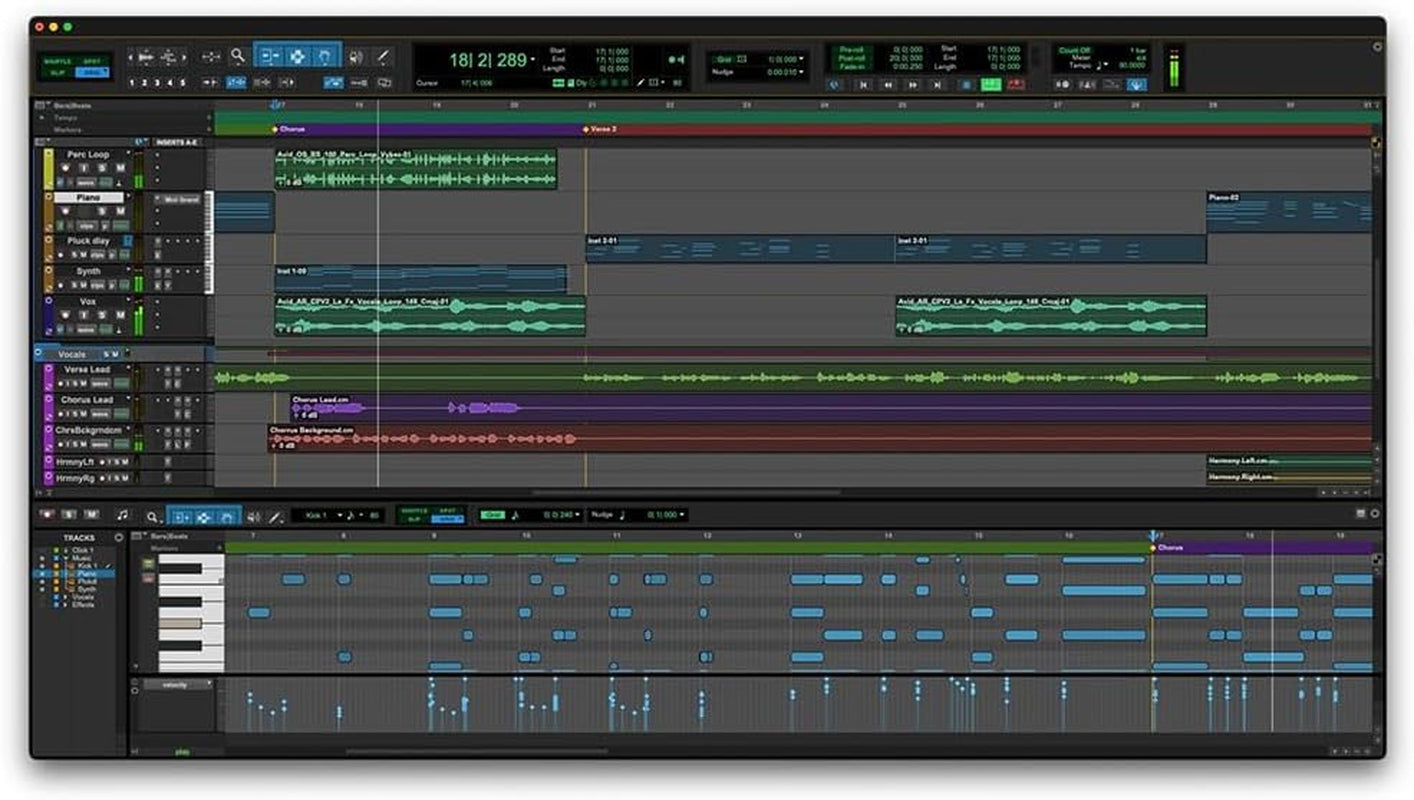
Task: Select the Zoomer tool in MIDI editor
Action: [153, 517]
